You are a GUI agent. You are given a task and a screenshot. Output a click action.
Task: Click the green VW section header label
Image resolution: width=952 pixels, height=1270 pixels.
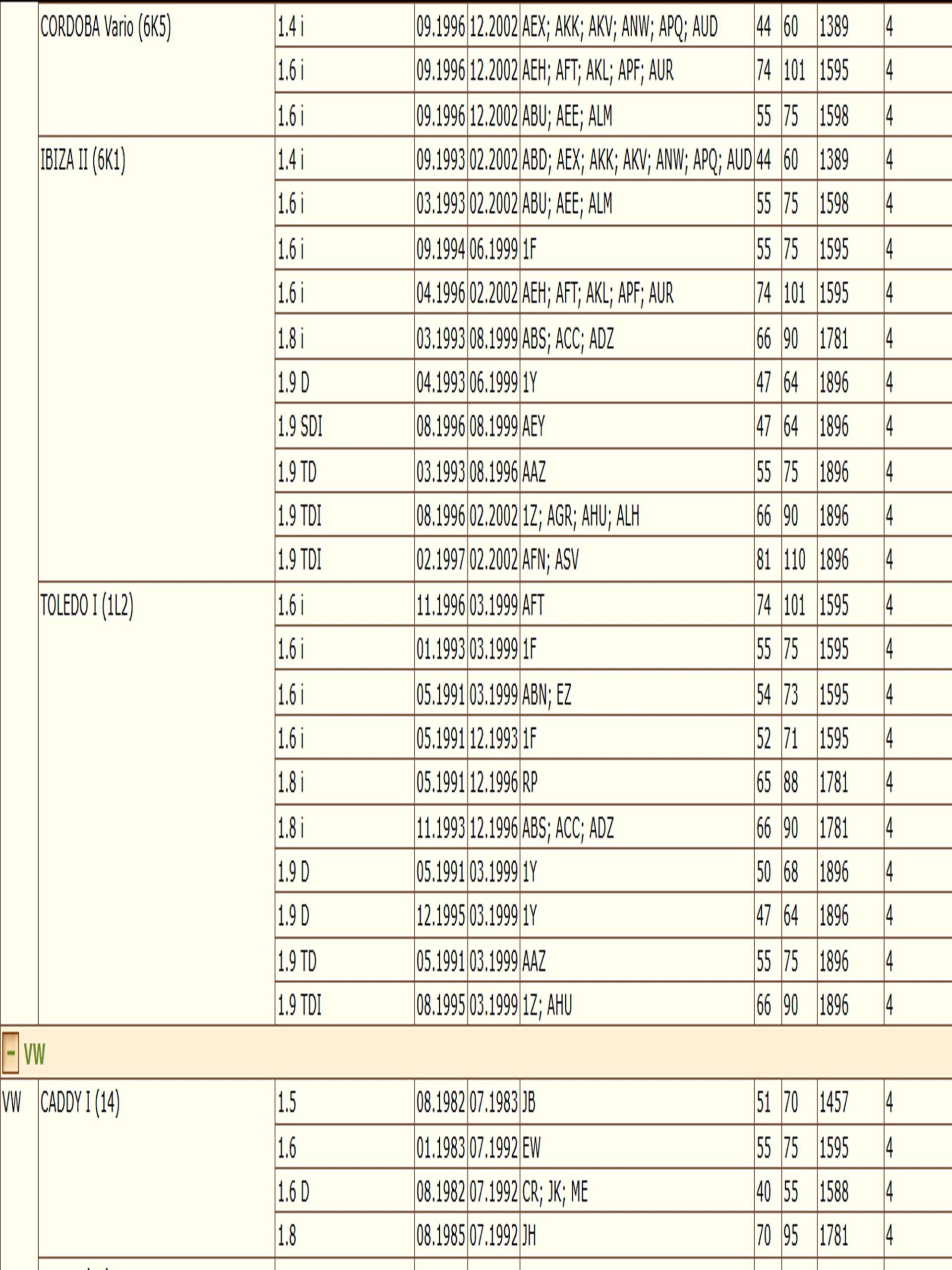(34, 1055)
